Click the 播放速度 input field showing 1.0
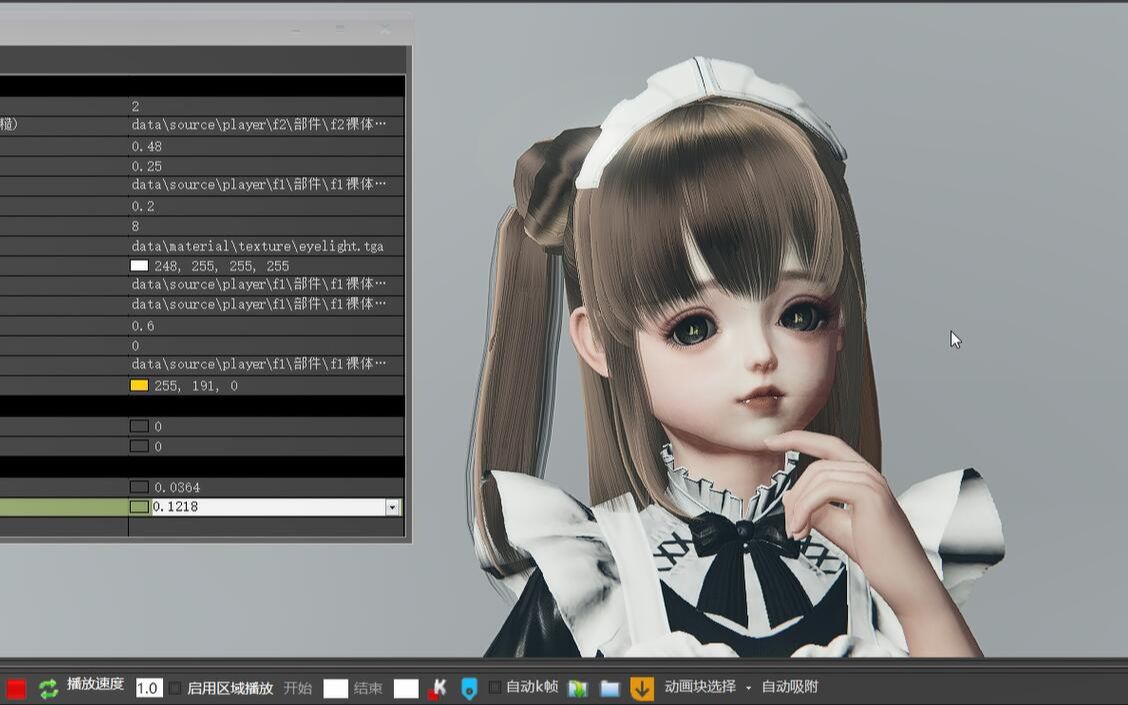The image size is (1128, 705). (x=149, y=688)
